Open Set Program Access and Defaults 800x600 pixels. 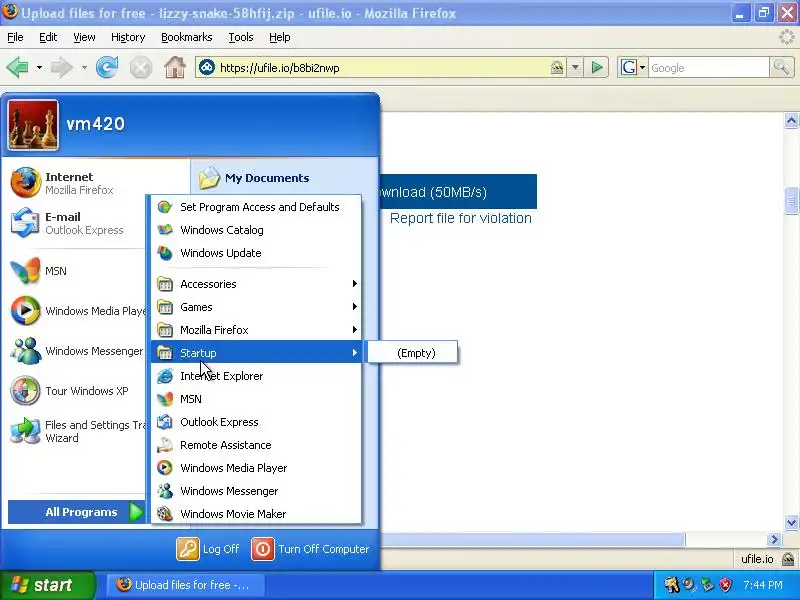tap(256, 207)
